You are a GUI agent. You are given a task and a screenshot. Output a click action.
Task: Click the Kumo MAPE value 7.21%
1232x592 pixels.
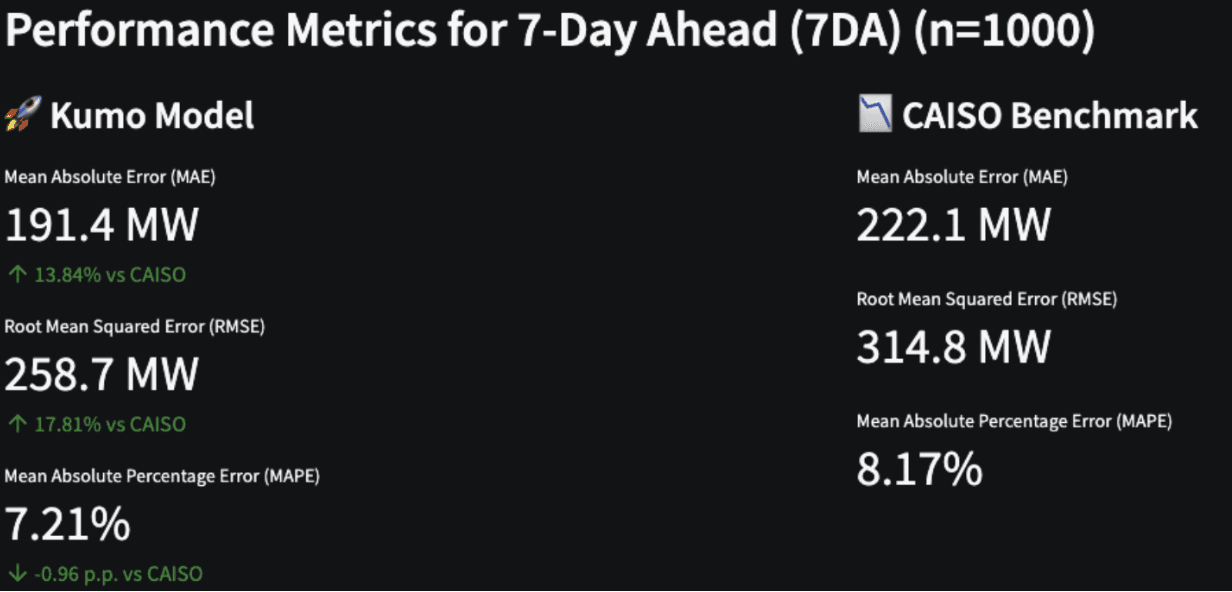[x=68, y=524]
